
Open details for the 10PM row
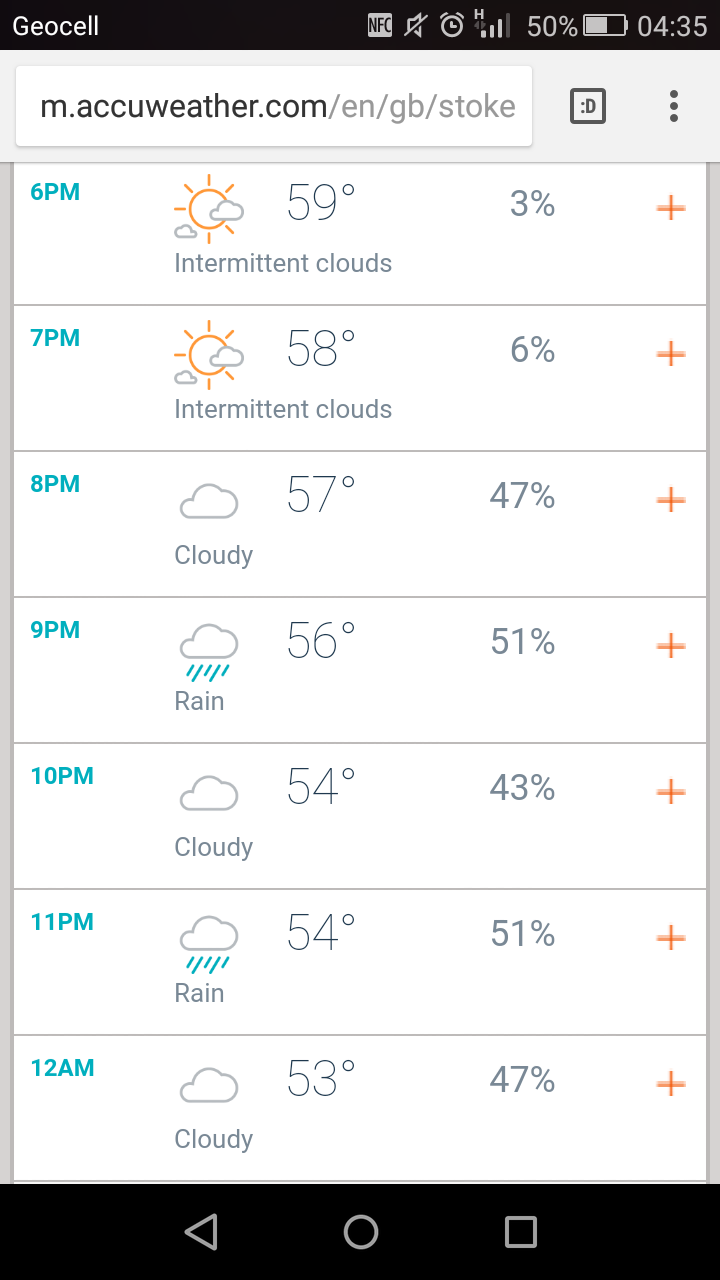[x=670, y=792]
